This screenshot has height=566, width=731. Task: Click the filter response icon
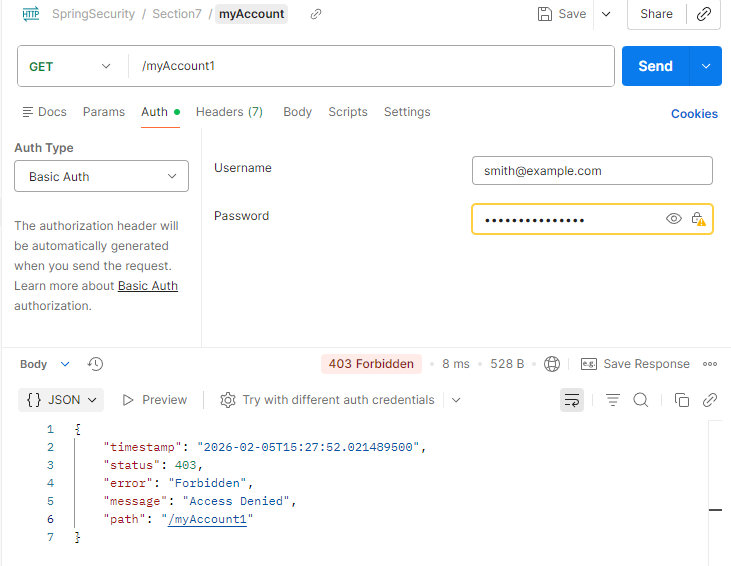(613, 400)
